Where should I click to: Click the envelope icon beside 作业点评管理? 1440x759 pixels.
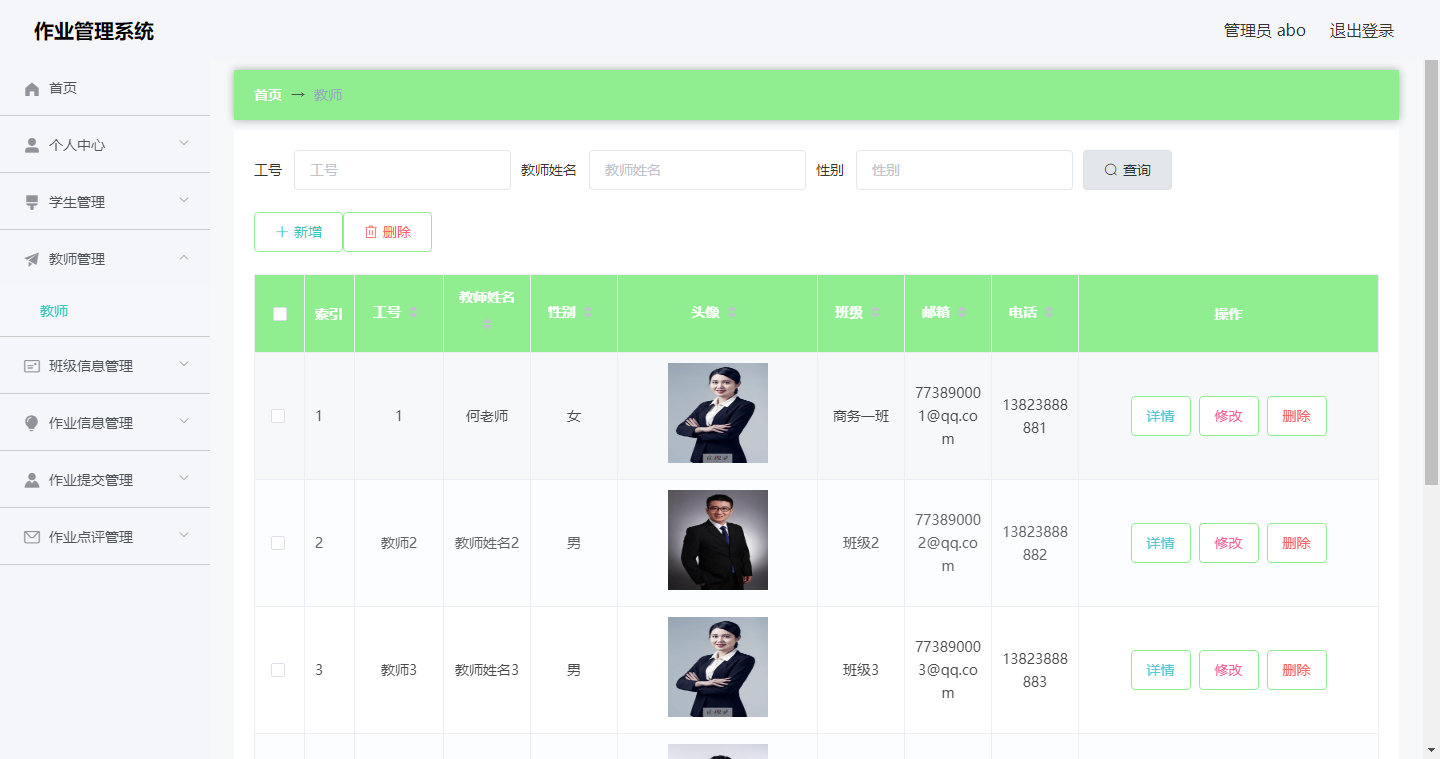click(32, 537)
